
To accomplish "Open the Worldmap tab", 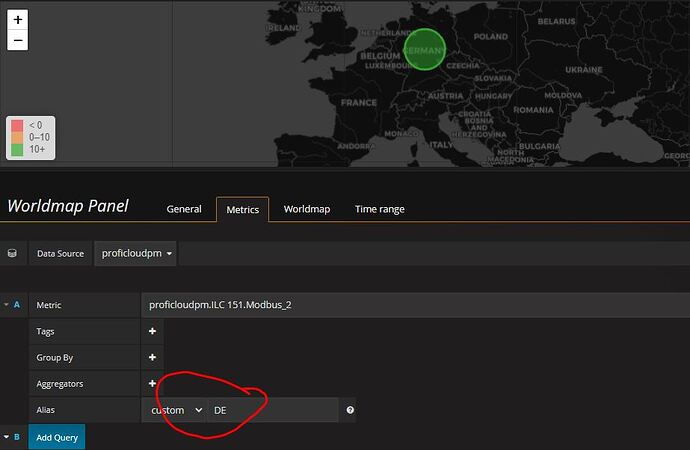I will tap(307, 209).
